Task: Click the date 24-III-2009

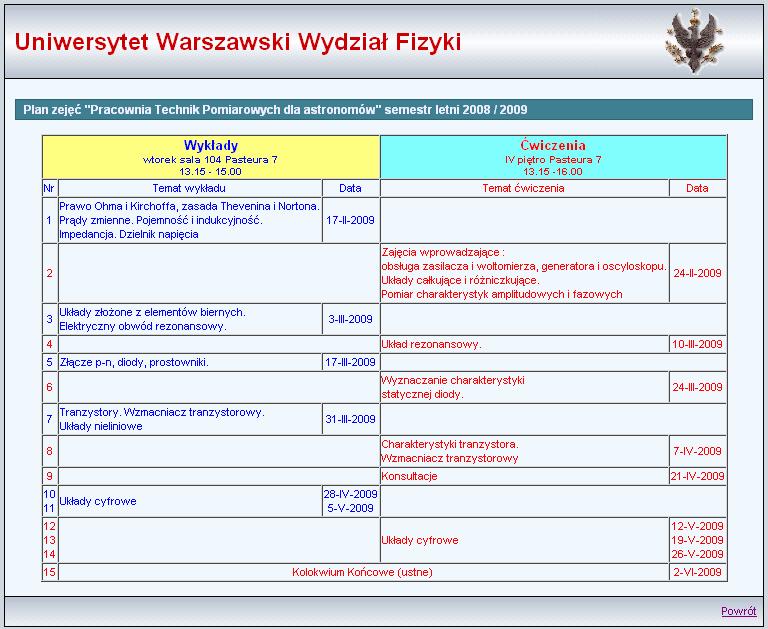Action: coord(697,387)
